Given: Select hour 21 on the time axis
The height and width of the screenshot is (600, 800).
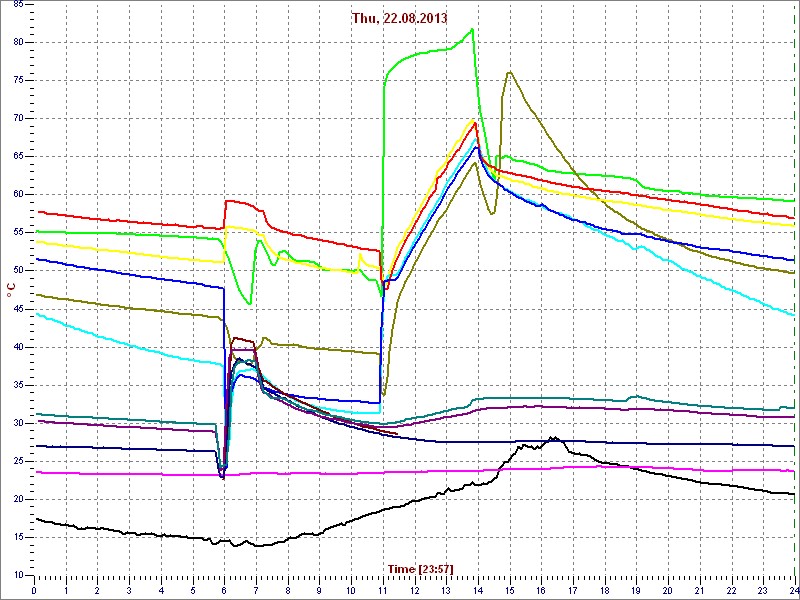Looking at the screenshot, I should tap(699, 590).
